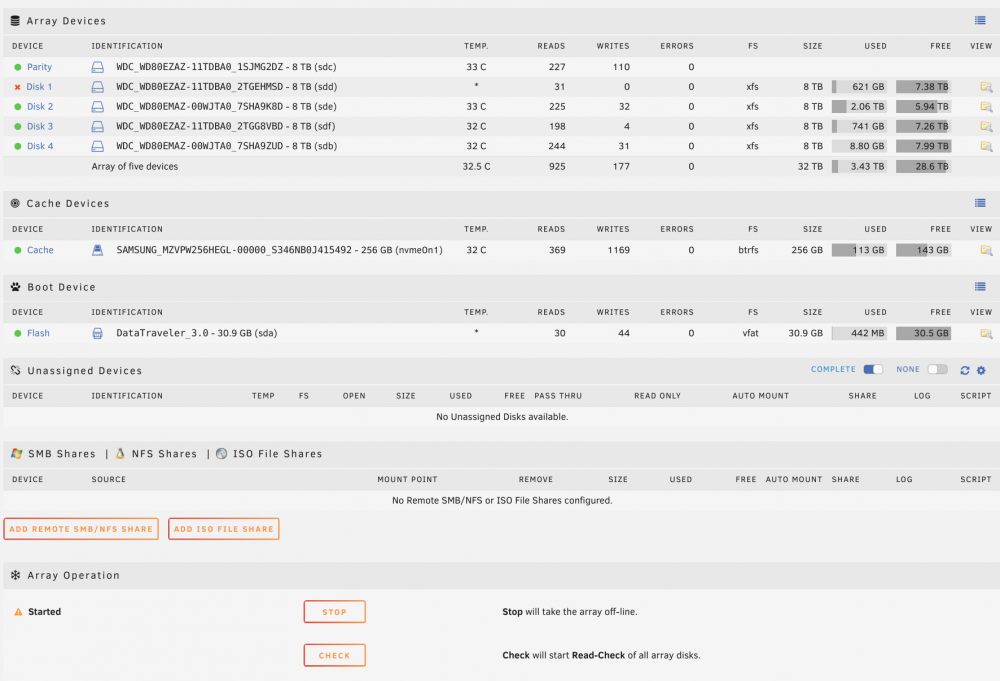Screen dimensions: 1000x681
Task: Toggle Cache Devices list view icon
Action: (980, 203)
